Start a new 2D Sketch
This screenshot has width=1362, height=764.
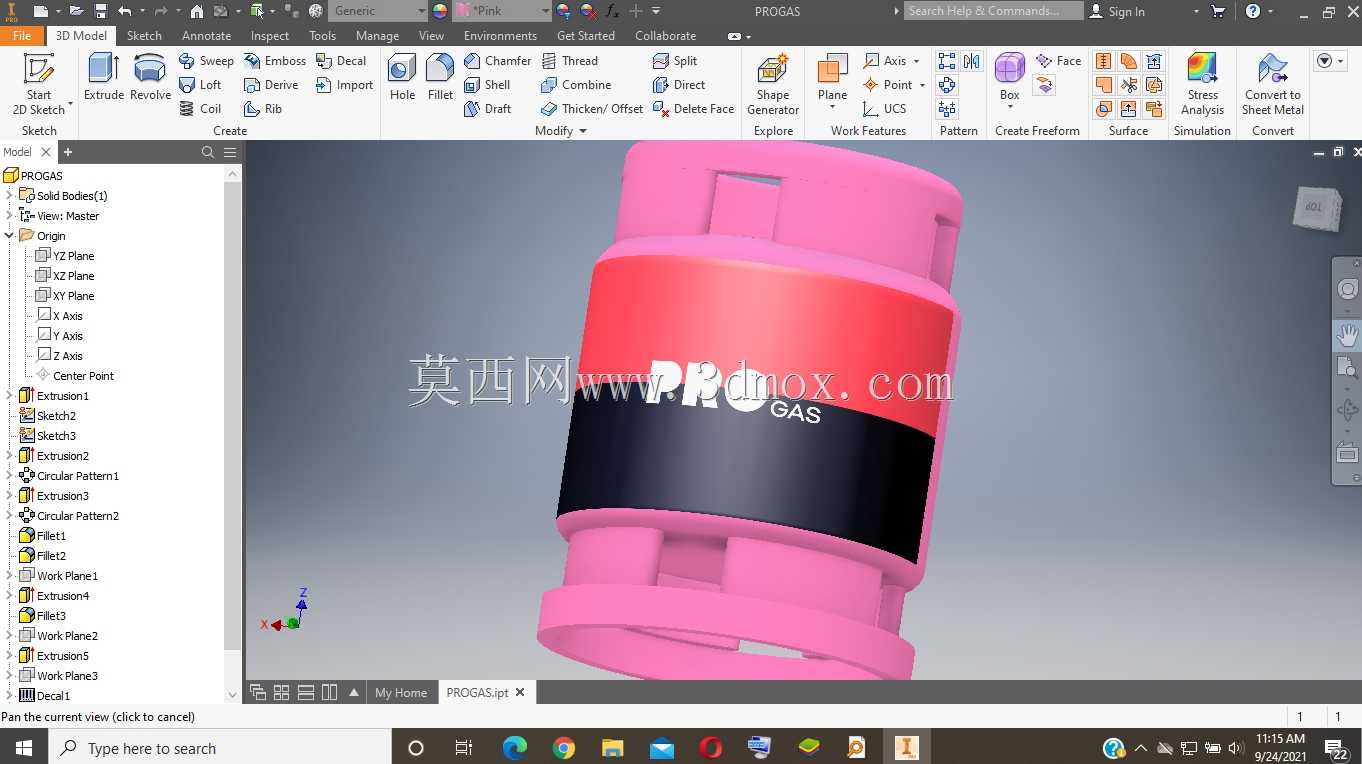[x=39, y=85]
